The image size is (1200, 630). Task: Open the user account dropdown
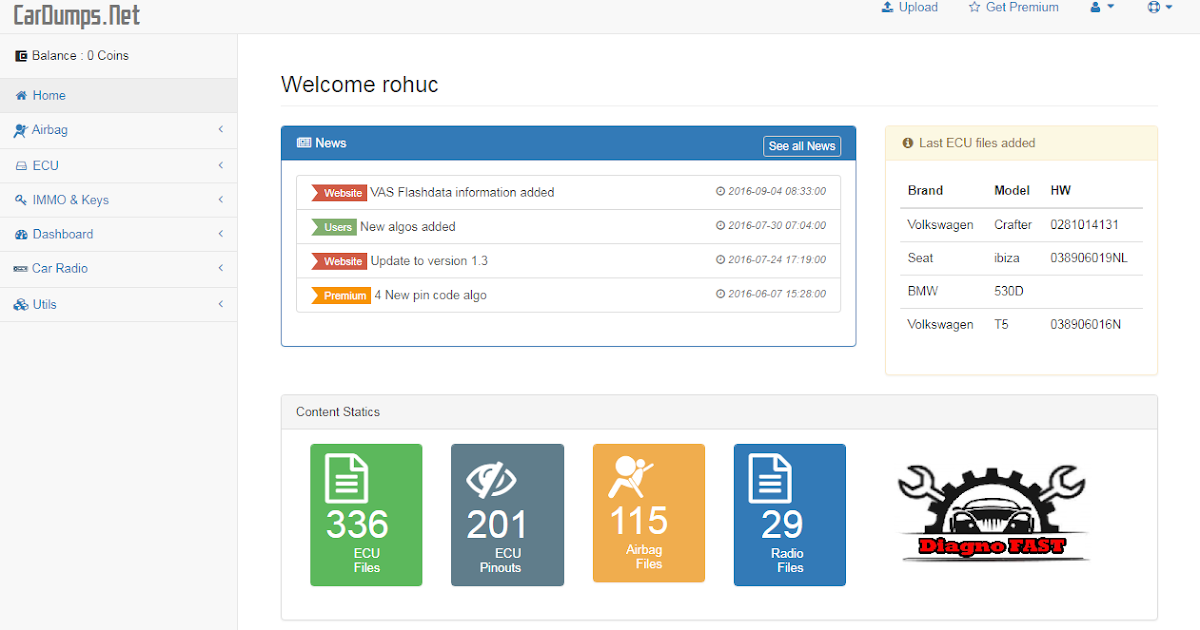click(1102, 7)
